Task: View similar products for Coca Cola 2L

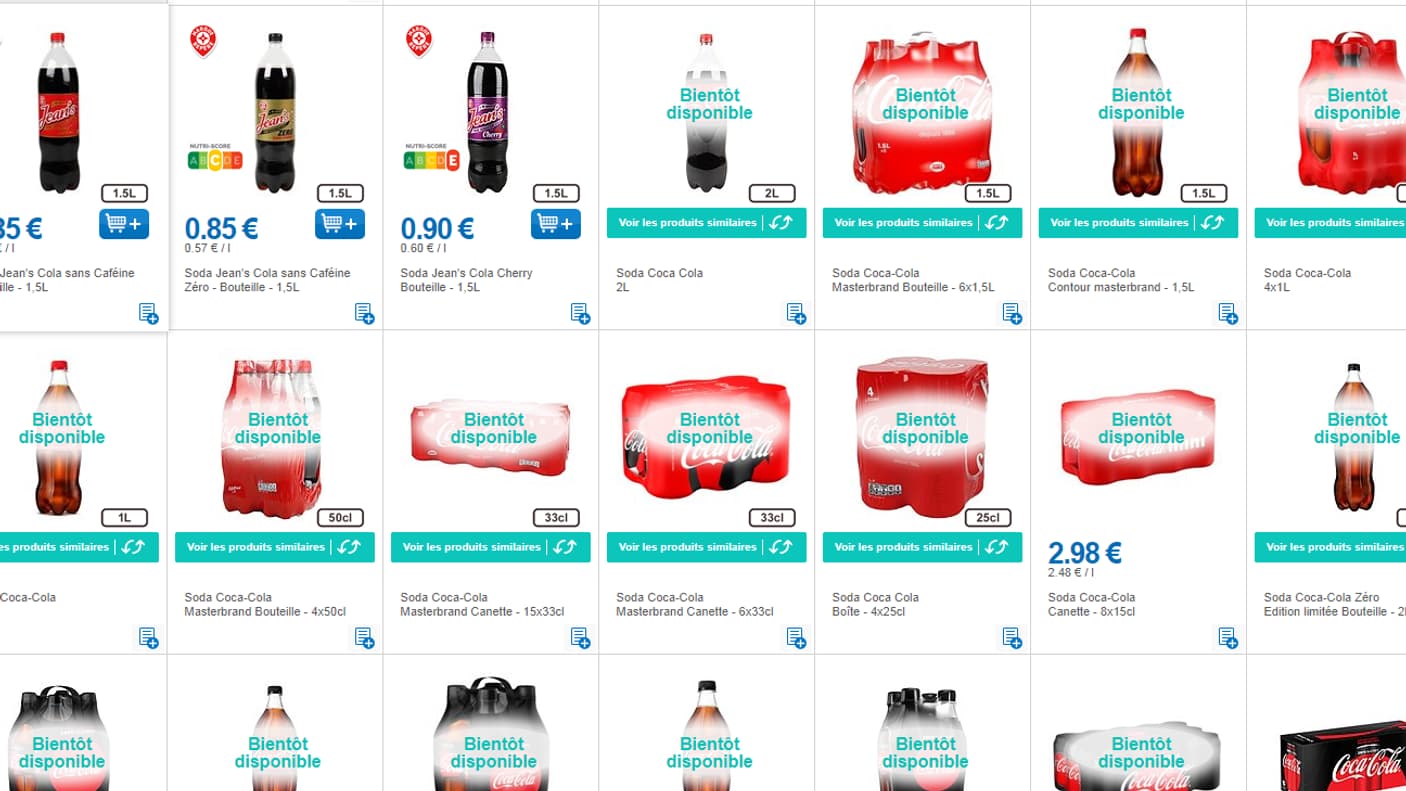Action: coord(706,223)
